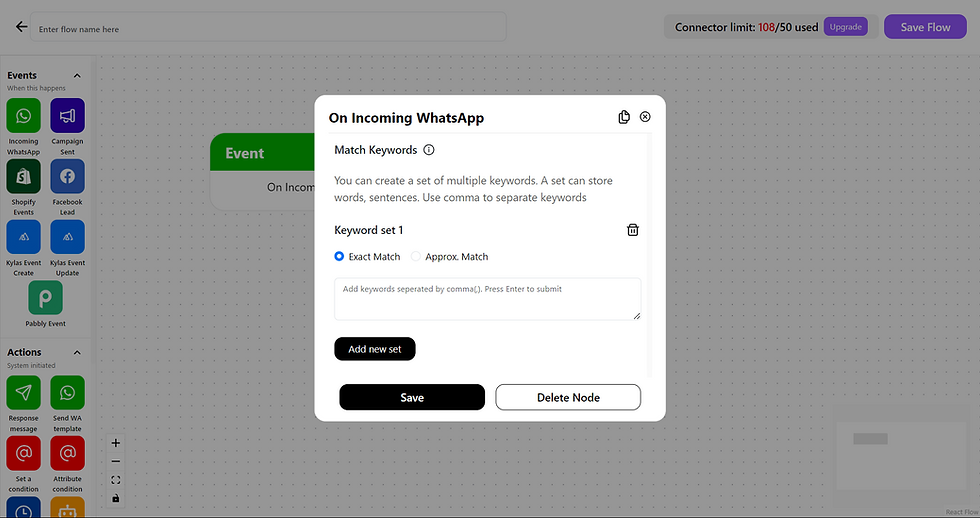Viewport: 980px width, 518px height.
Task: Click the Add new set button
Action: point(375,349)
